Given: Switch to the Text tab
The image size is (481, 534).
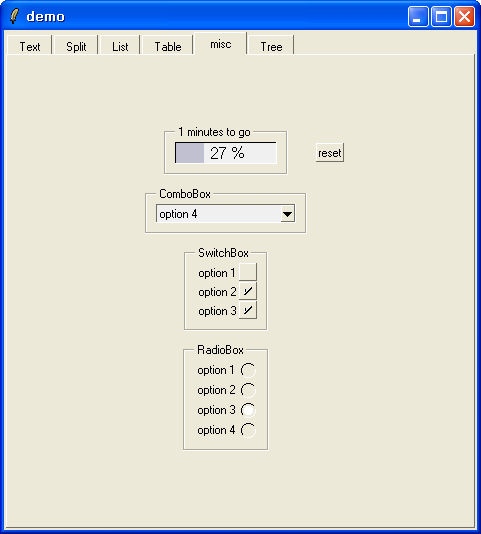Looking at the screenshot, I should click(x=30, y=45).
